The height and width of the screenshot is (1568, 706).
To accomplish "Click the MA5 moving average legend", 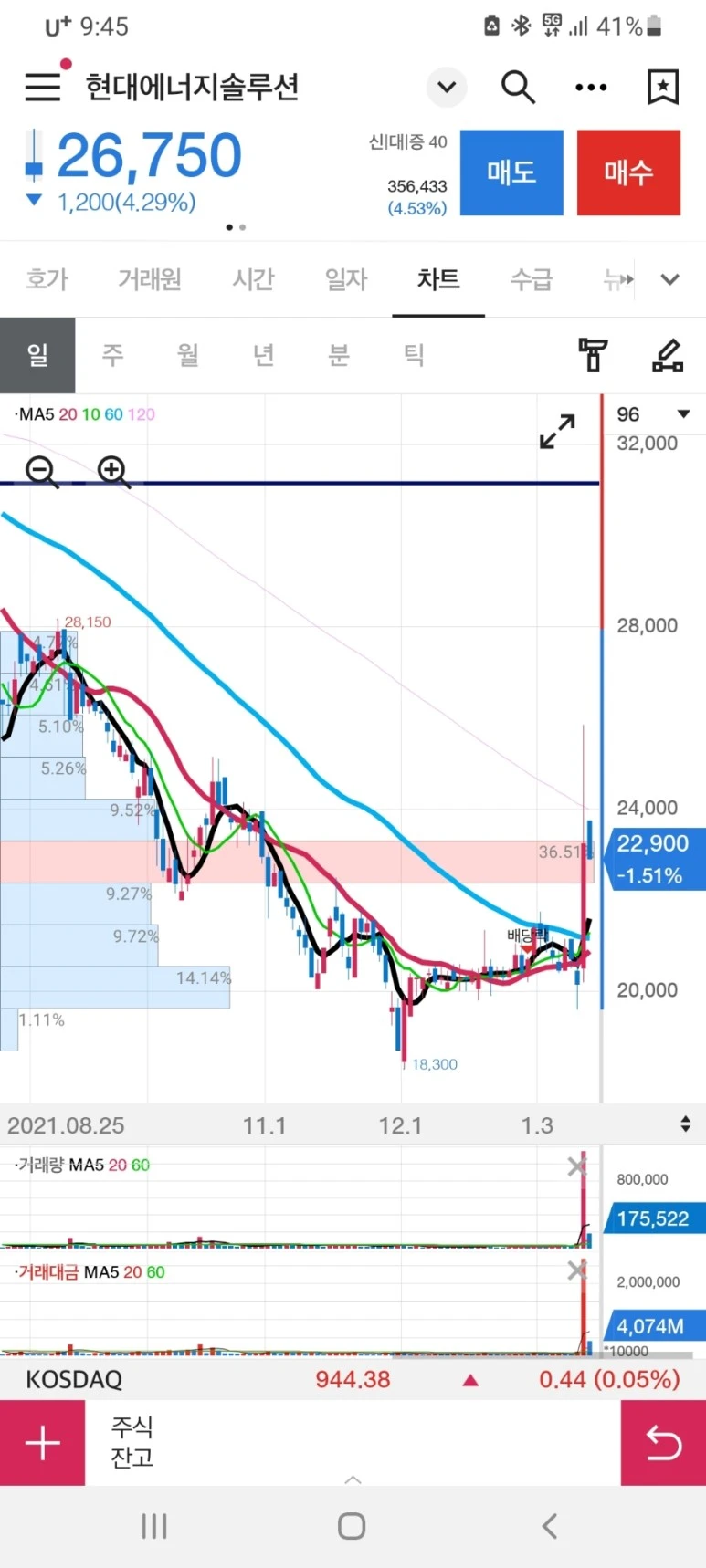I will coord(36,414).
